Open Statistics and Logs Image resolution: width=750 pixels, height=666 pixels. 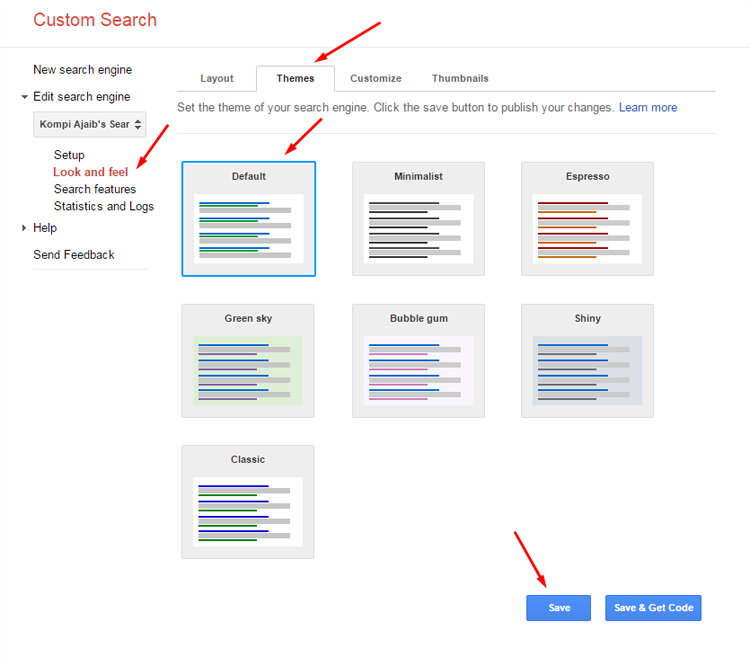(104, 206)
